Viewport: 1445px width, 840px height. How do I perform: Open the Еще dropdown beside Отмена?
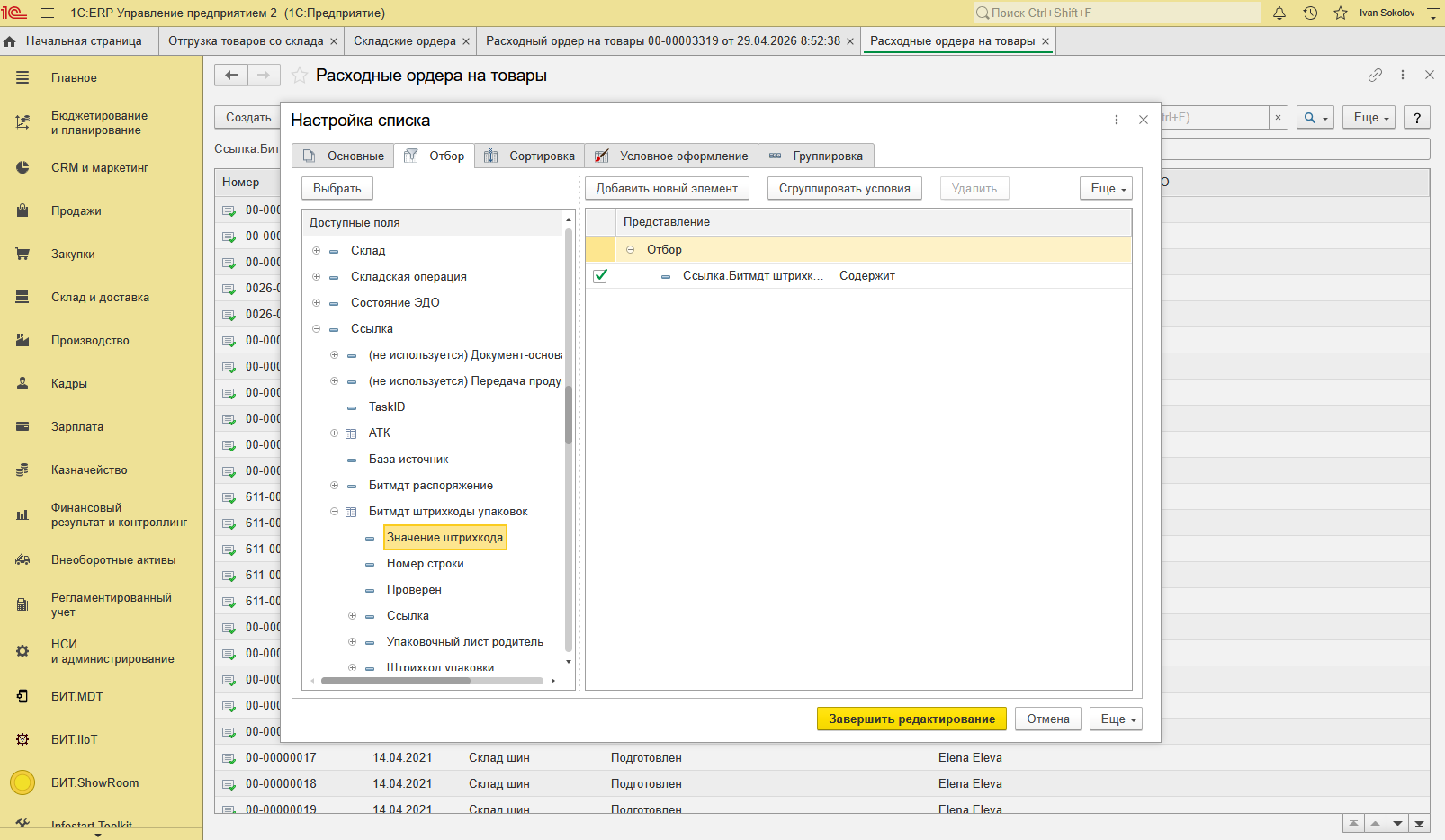[1116, 719]
